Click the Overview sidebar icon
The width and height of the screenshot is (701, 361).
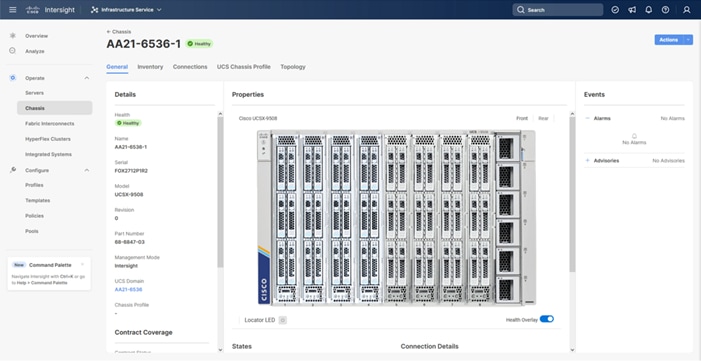(13, 35)
